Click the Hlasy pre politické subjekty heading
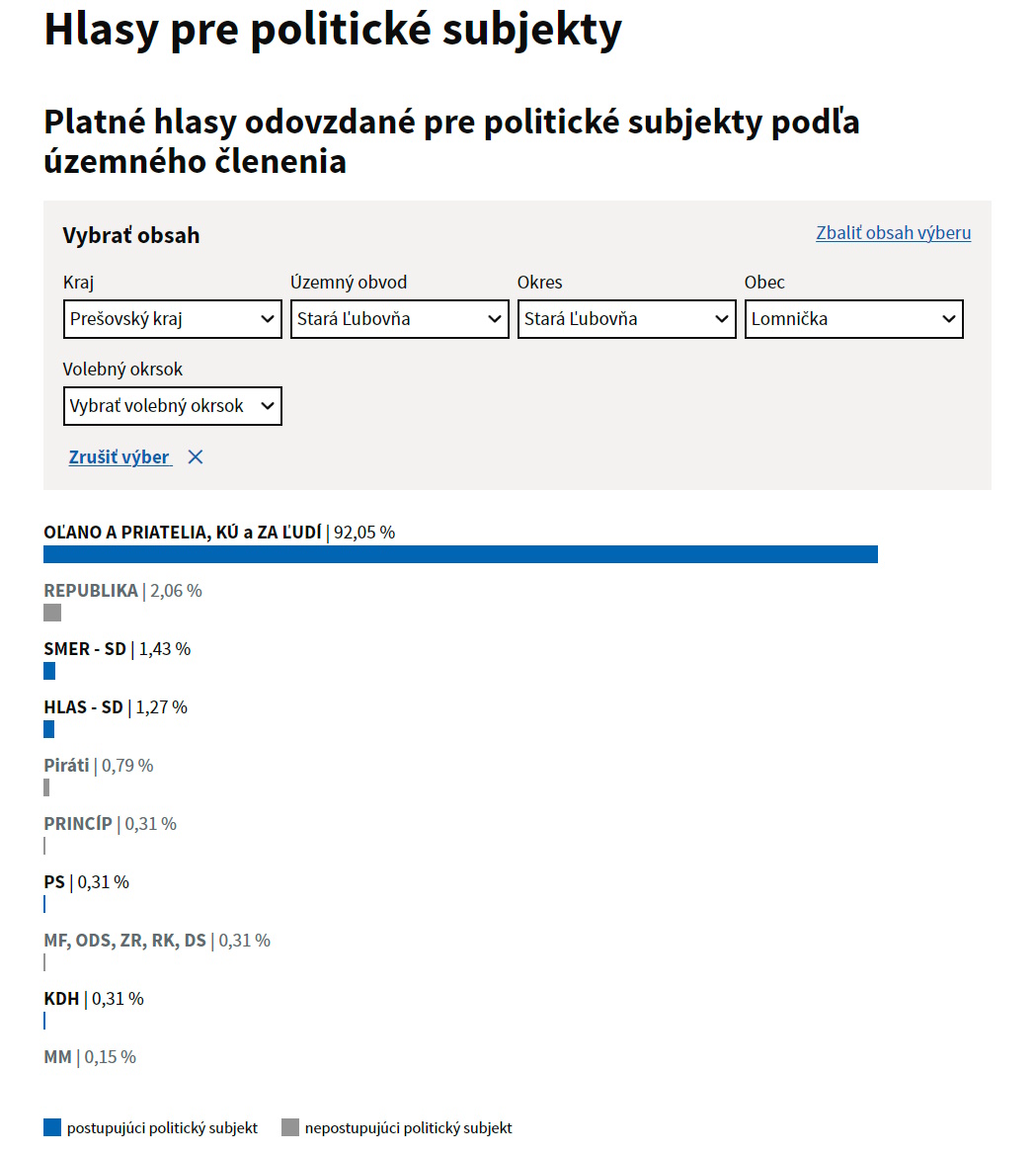This screenshot has width=1036, height=1154. (x=333, y=30)
